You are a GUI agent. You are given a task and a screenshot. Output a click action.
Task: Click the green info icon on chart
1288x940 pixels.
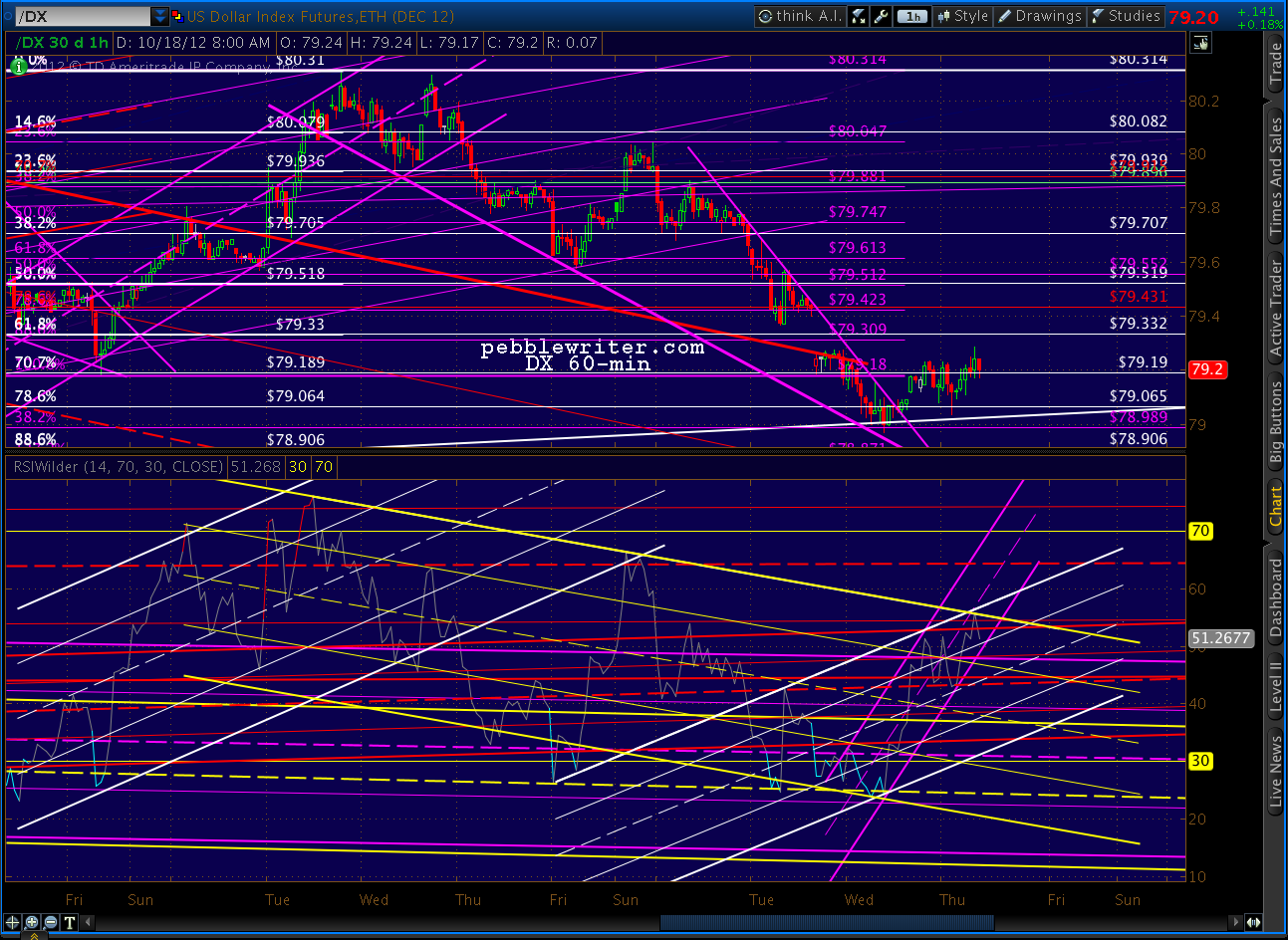click(18, 67)
